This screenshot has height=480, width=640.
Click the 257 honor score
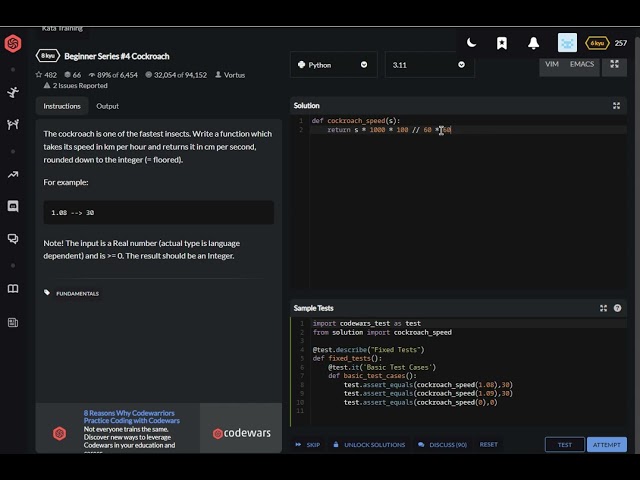[x=620, y=43]
